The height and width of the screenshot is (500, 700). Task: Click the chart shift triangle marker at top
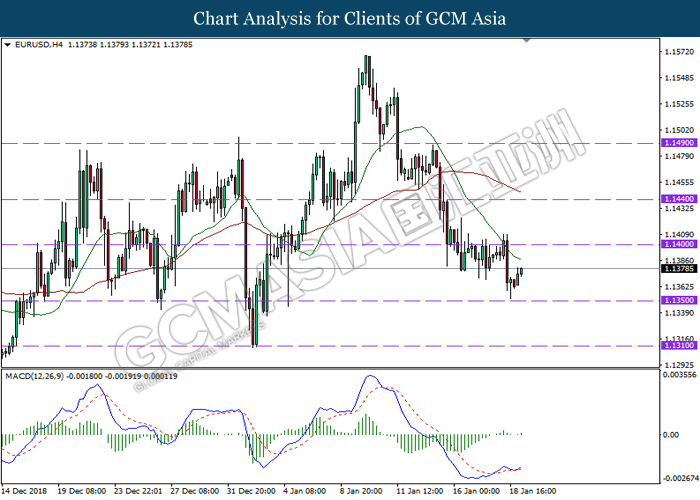tap(526, 41)
